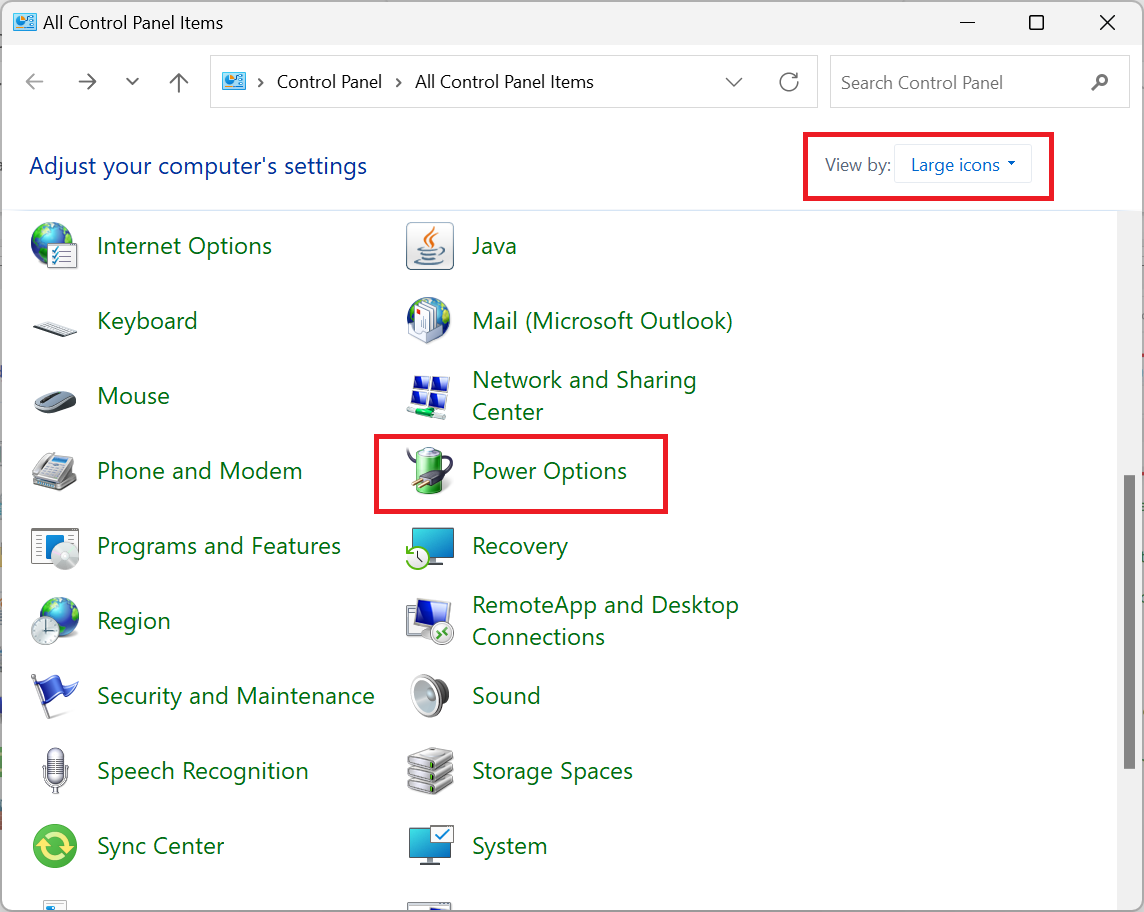Open the Storage Spaces drives icon

[430, 771]
